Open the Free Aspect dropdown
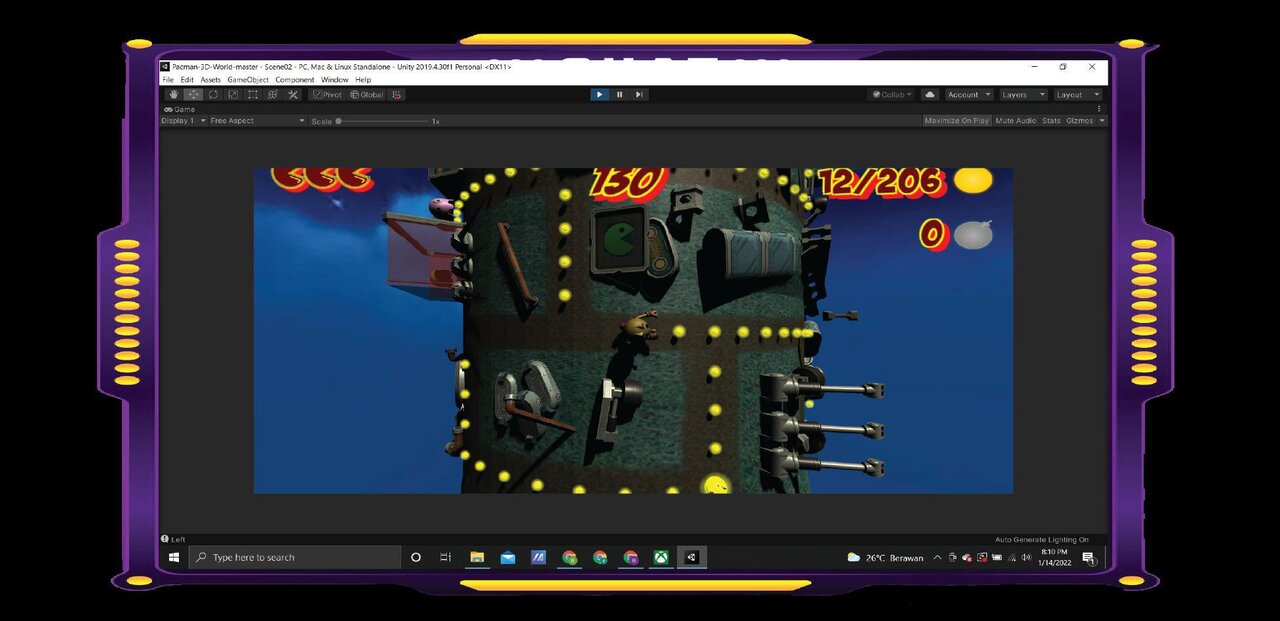This screenshot has height=621, width=1280. tap(257, 121)
